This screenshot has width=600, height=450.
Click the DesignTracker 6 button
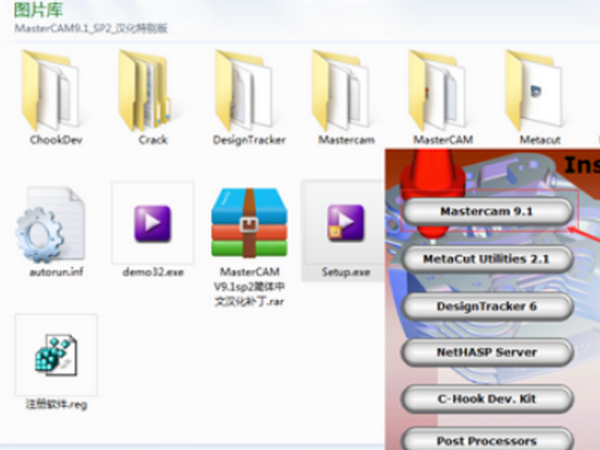(x=487, y=307)
